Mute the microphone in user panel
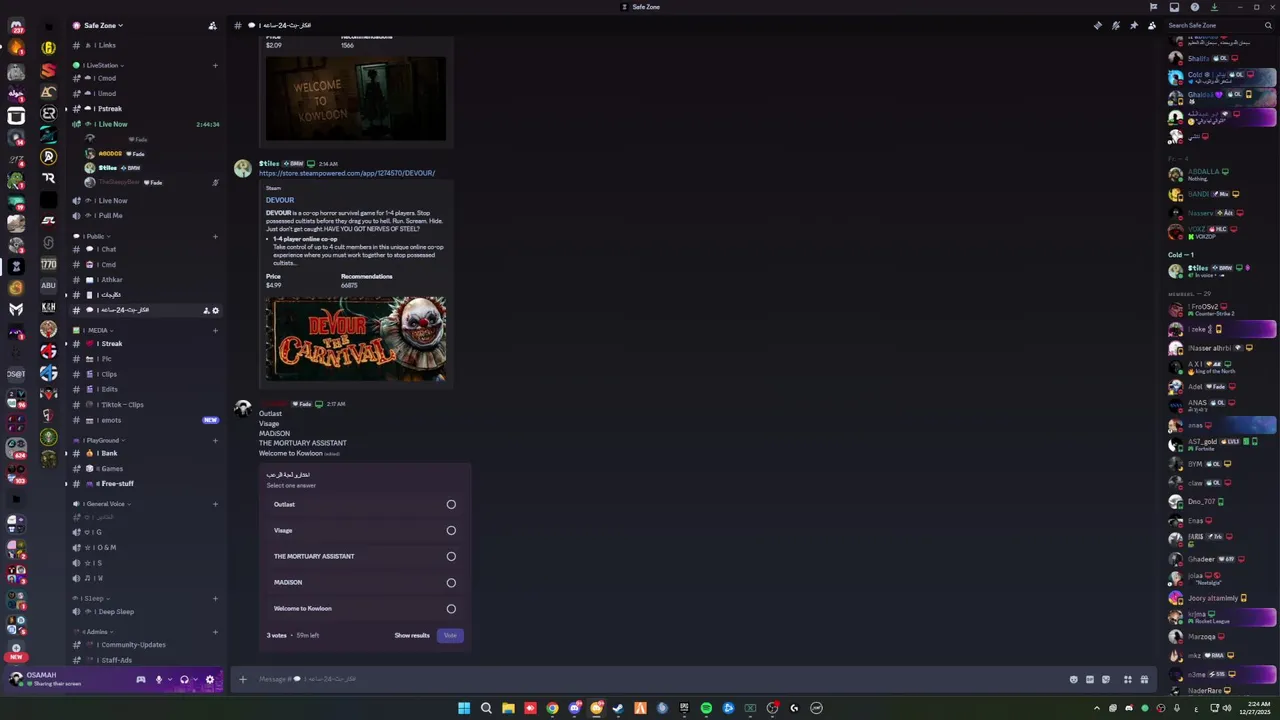 point(158,680)
